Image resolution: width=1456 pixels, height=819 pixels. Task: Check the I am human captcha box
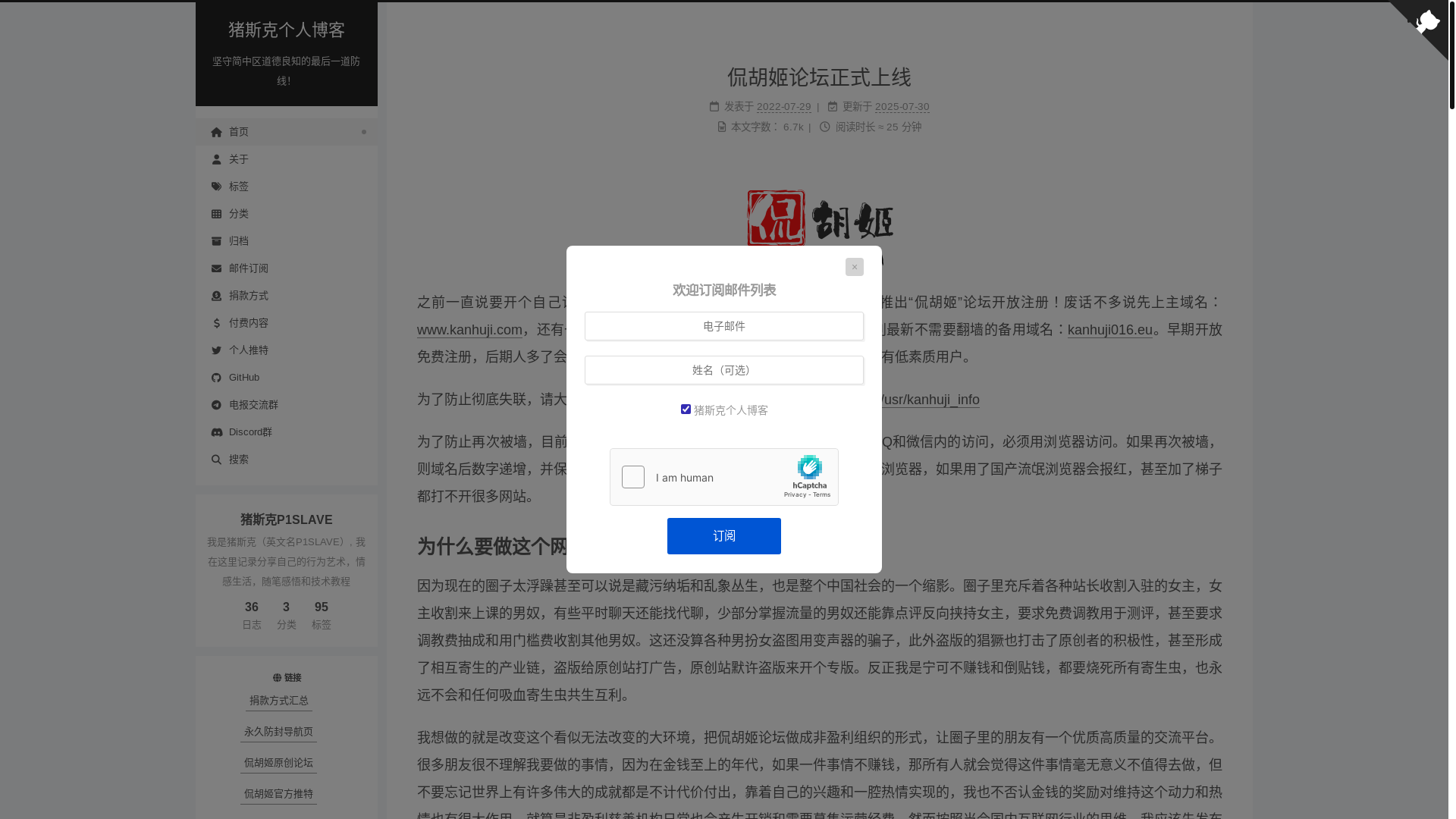tap(633, 477)
